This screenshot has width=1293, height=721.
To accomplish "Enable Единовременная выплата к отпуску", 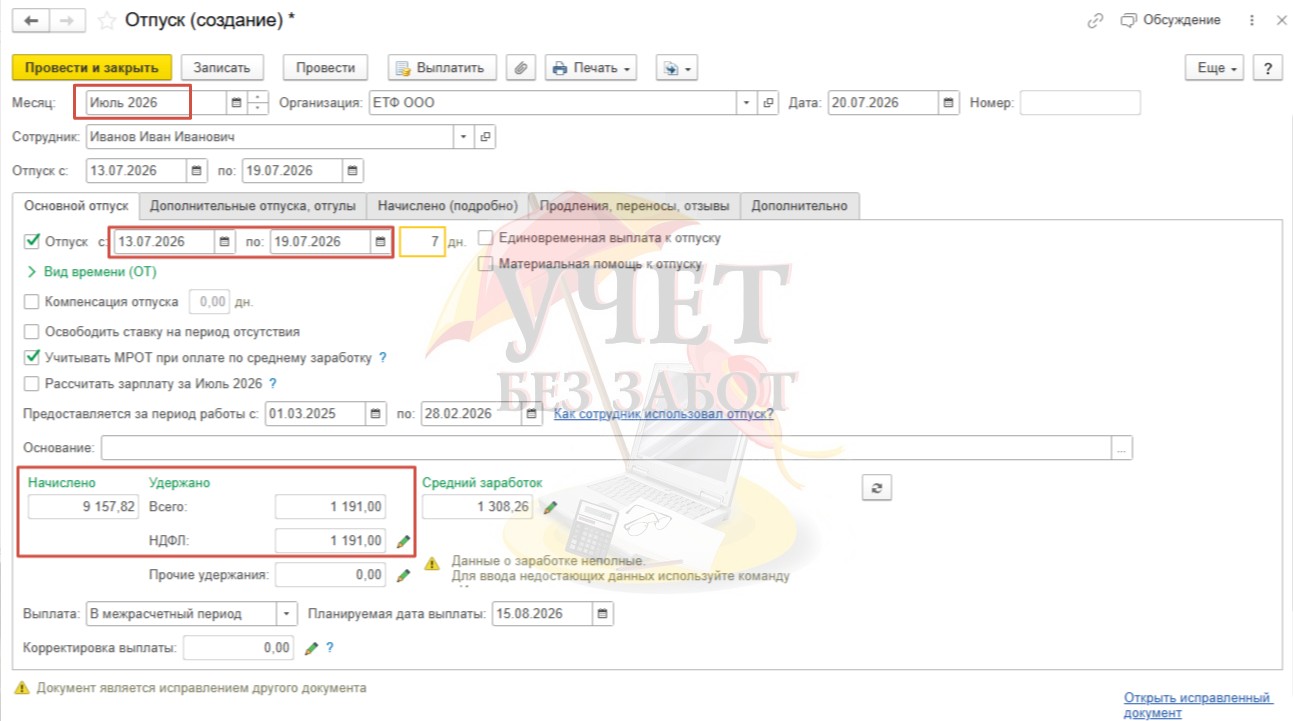I will 485,238.
